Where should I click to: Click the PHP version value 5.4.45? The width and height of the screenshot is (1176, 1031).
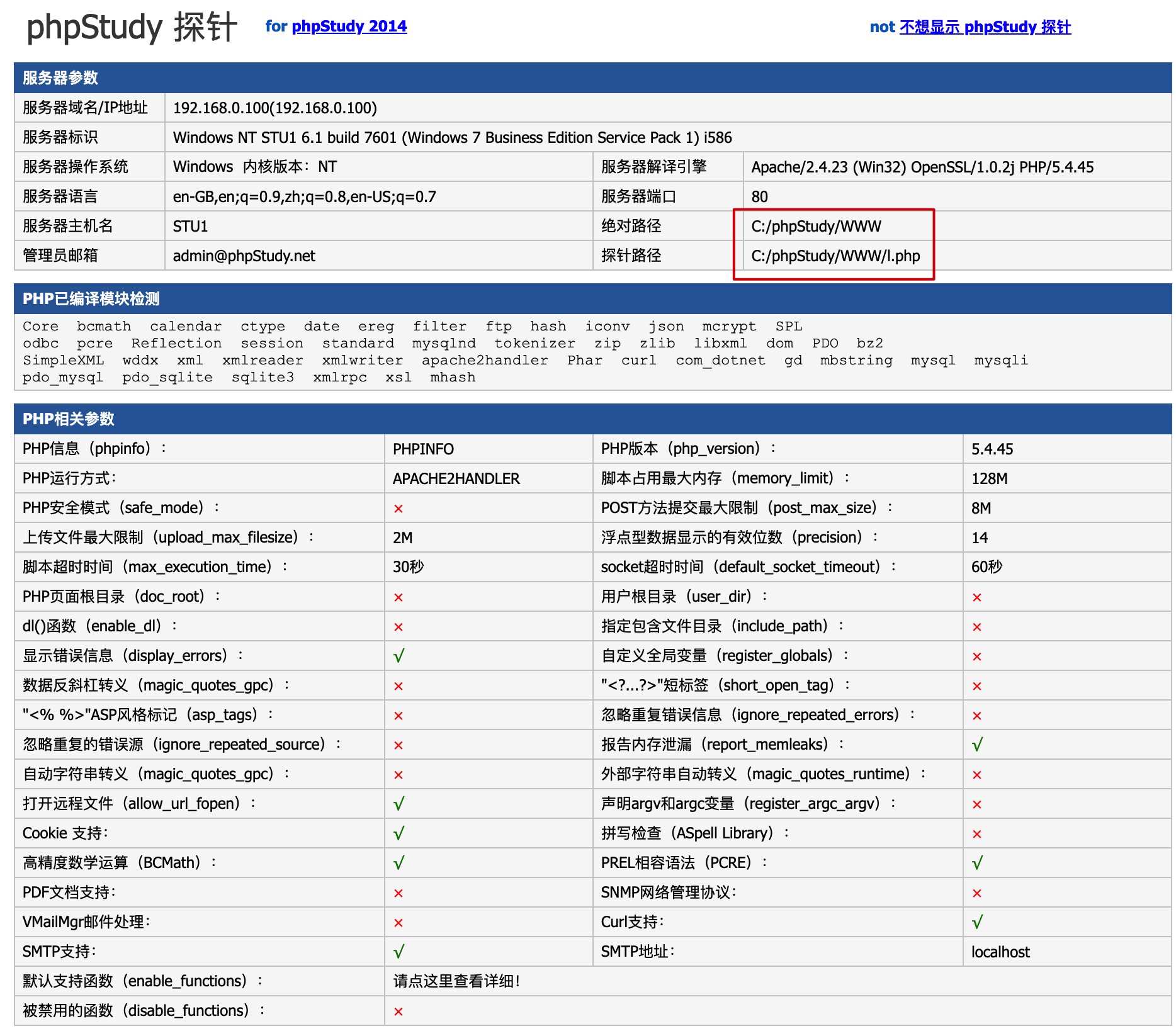[992, 449]
